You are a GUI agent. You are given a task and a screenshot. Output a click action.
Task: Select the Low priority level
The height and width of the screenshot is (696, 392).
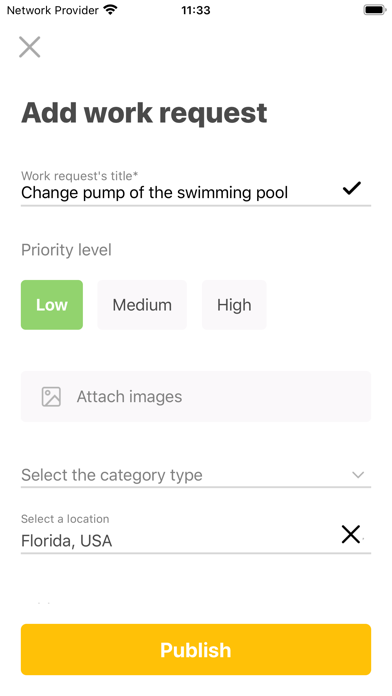tap(52, 305)
